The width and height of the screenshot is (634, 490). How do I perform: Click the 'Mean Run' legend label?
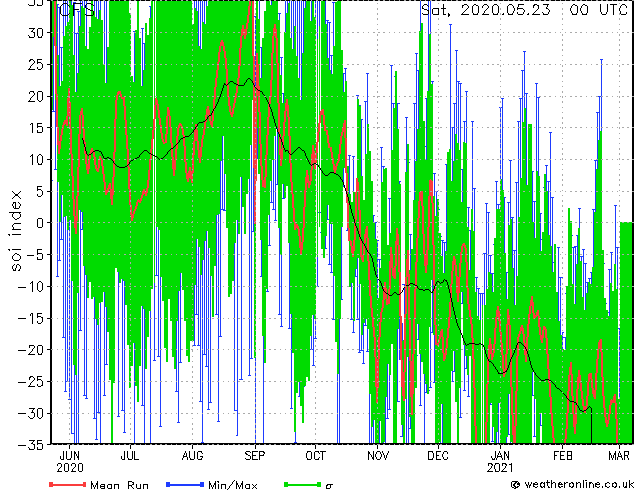[120, 485]
